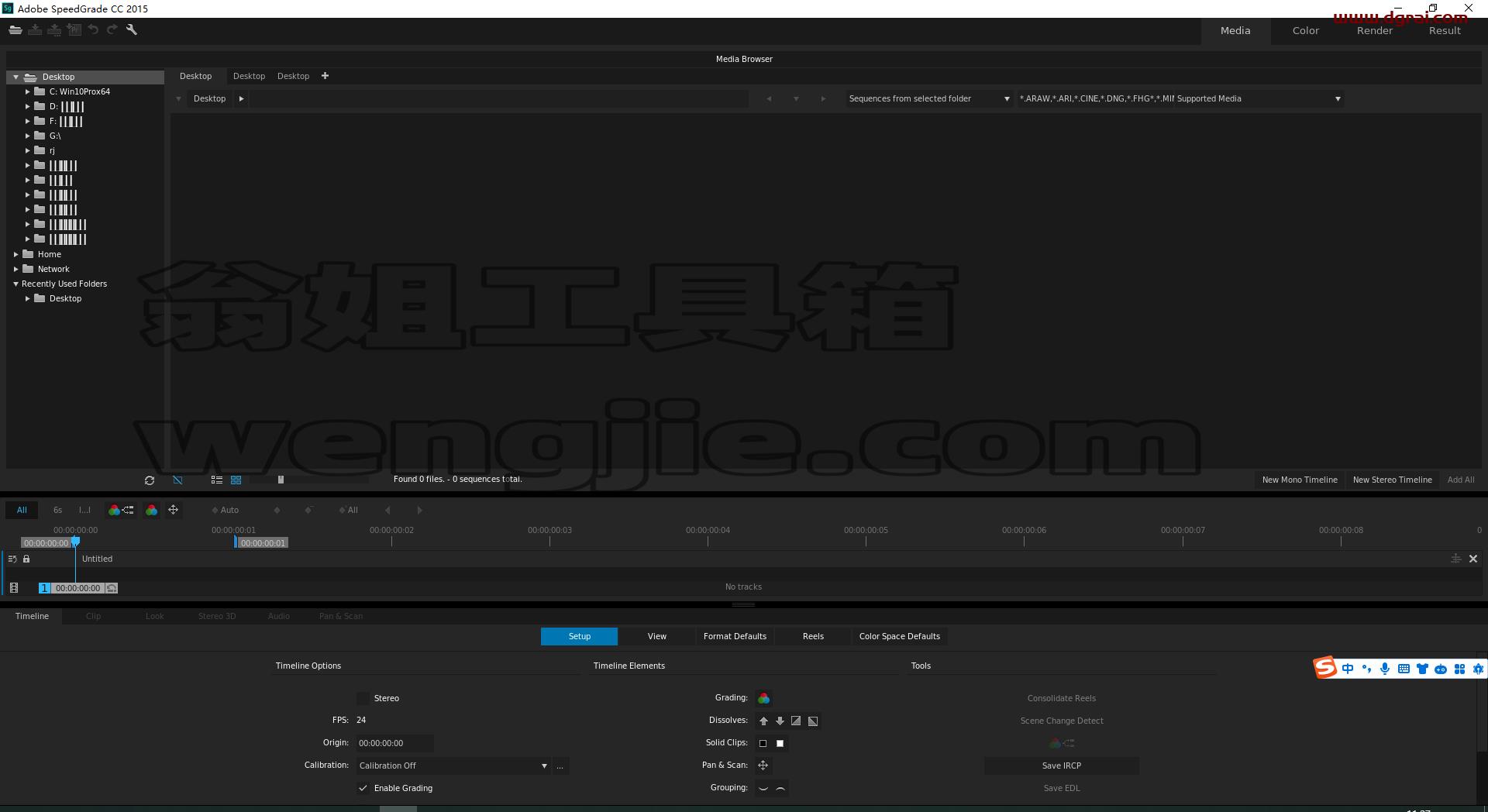Enable the Stereo checkbox
Screen dimensions: 1488x812
(363, 698)
